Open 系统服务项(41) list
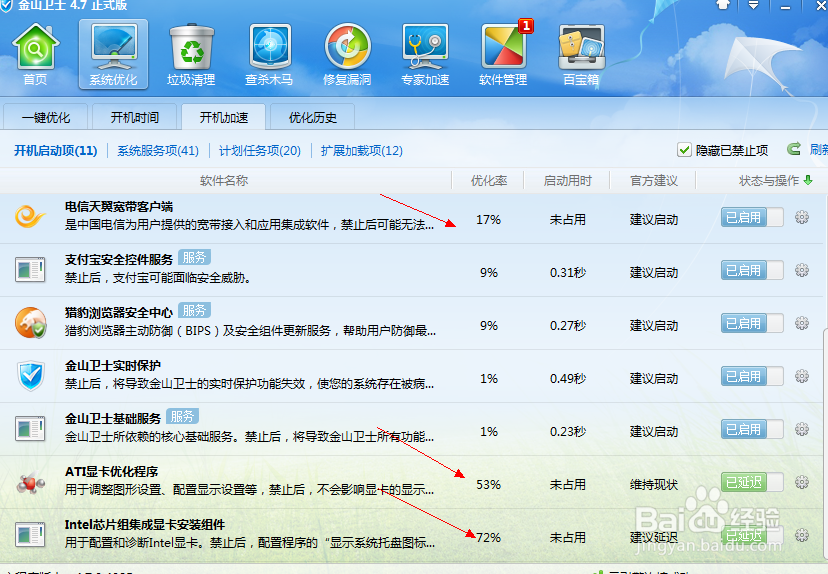 (158, 151)
